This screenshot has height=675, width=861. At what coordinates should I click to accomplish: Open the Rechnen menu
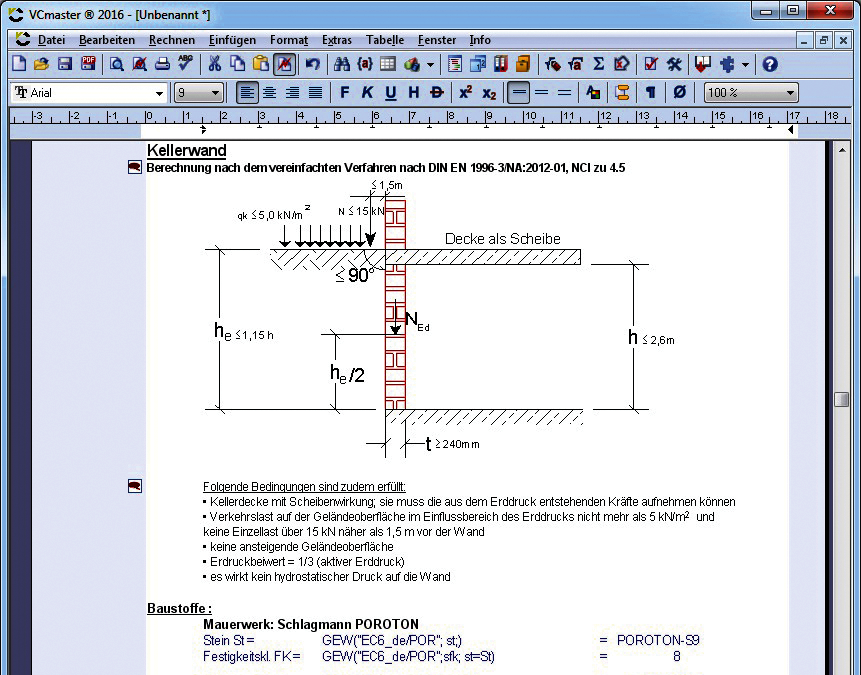[x=172, y=40]
